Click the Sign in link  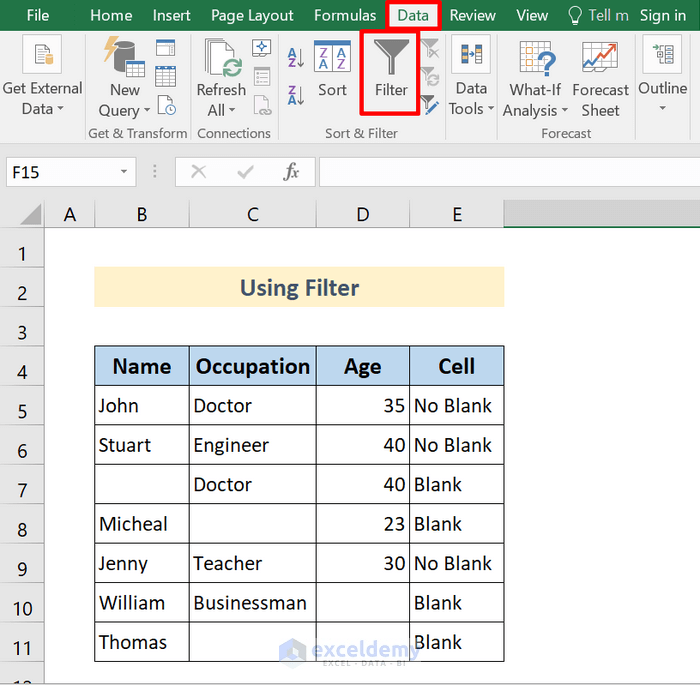click(663, 16)
